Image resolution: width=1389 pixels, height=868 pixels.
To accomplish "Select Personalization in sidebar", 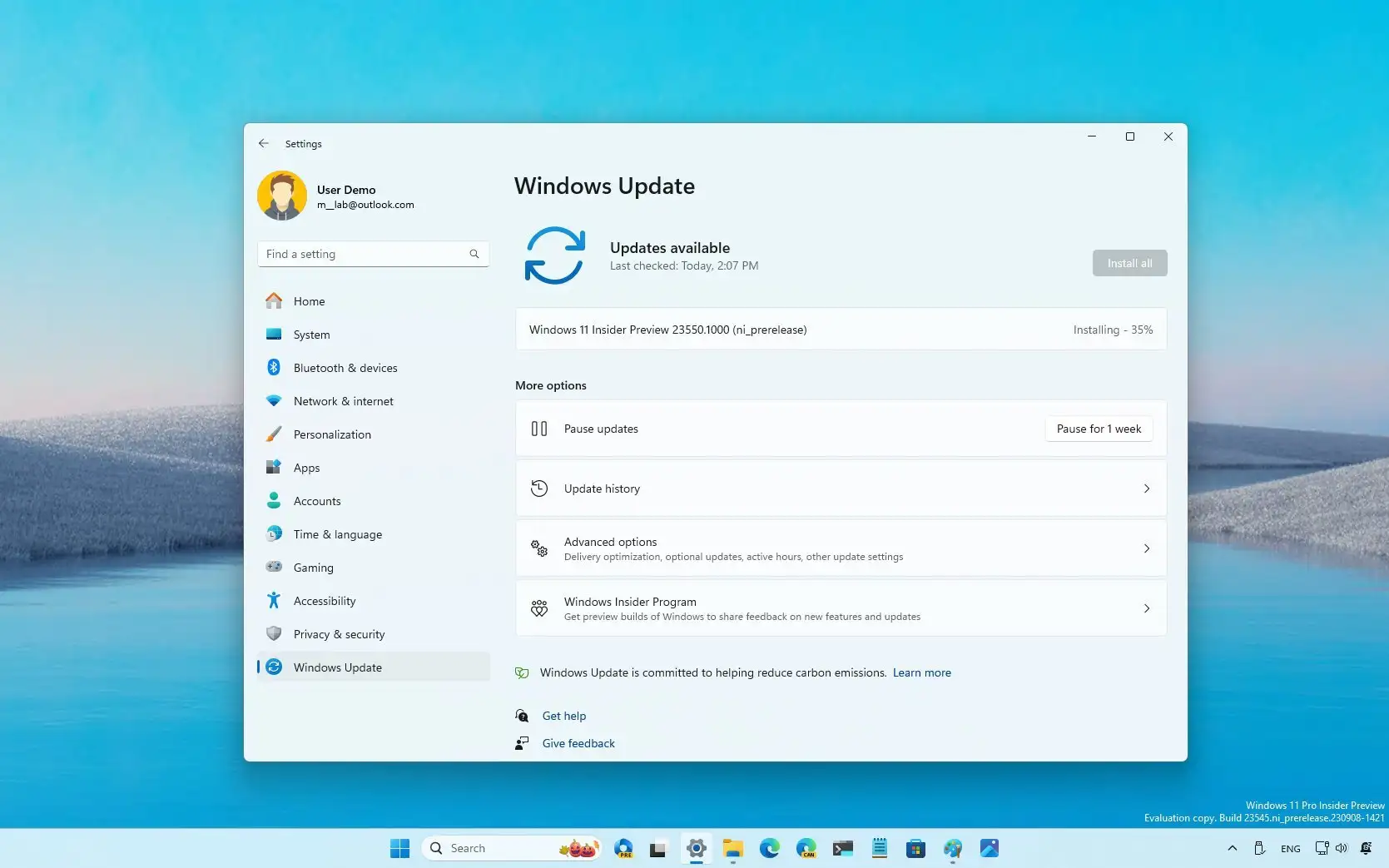I will [374, 434].
